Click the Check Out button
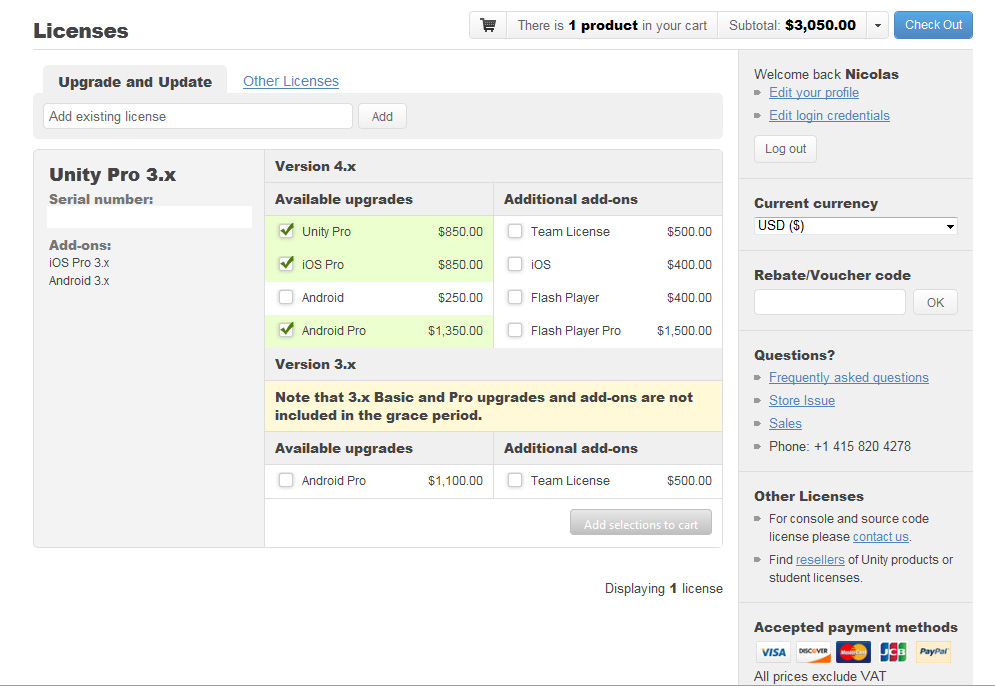 [932, 24]
